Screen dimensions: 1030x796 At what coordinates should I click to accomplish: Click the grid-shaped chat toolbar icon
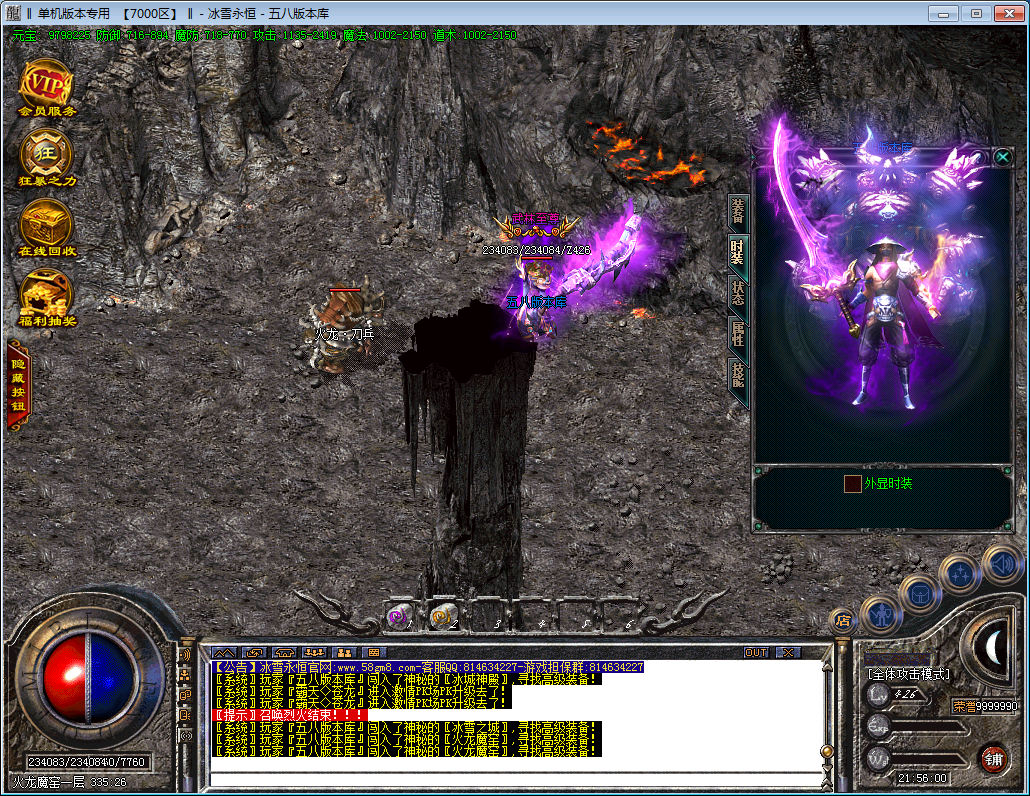click(x=373, y=652)
